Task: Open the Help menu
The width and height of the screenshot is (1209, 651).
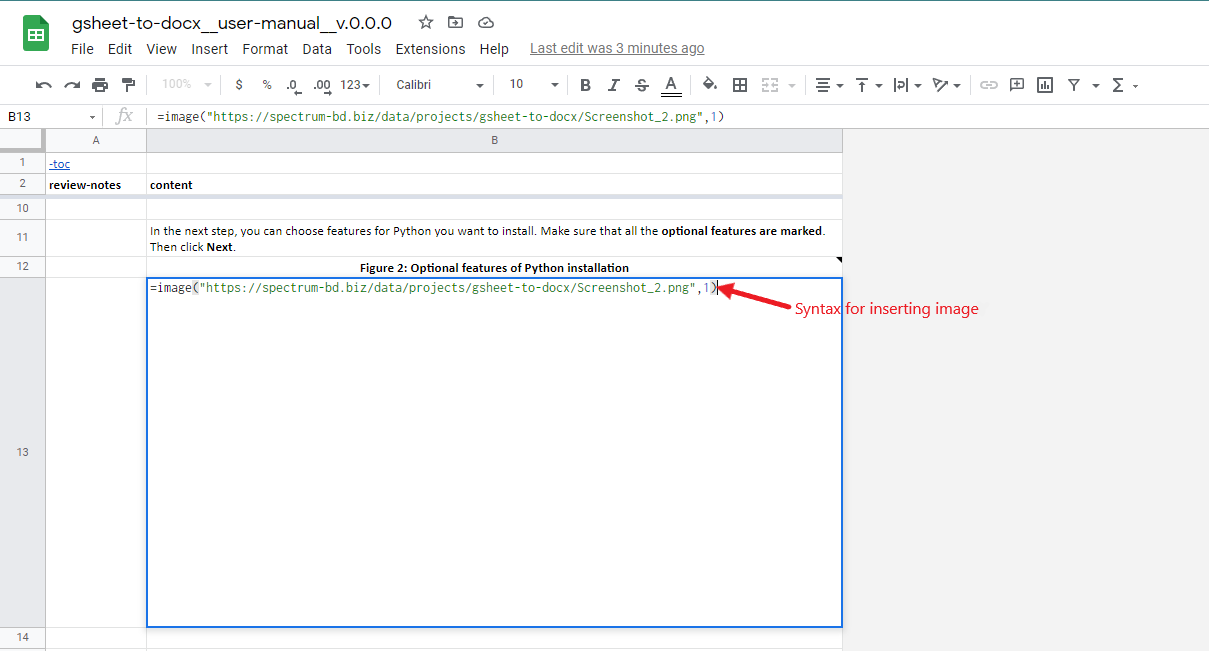Action: click(494, 49)
